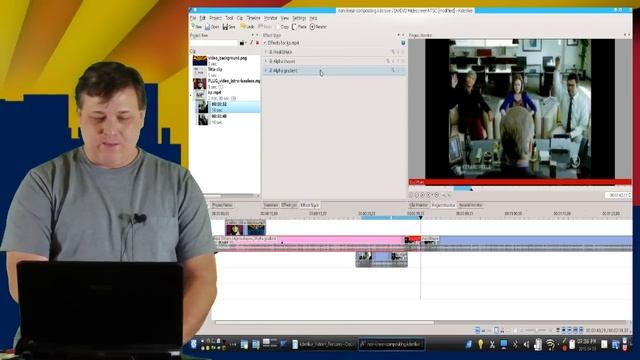This screenshot has width=640, height=360.
Task: Switch to the Project Notes tab
Action: [x=222, y=205]
